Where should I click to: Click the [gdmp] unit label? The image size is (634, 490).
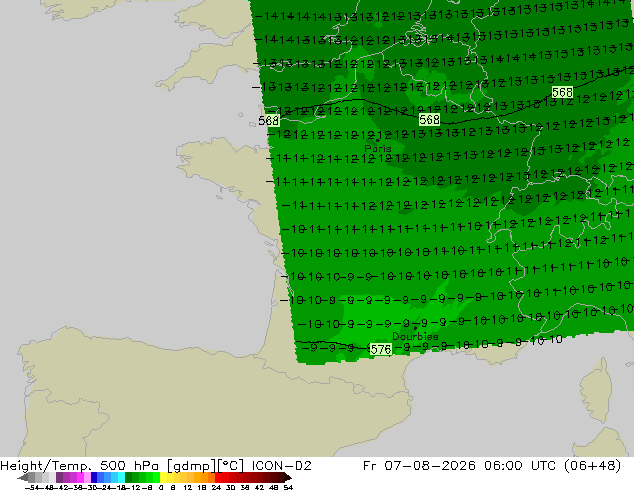pos(192,466)
